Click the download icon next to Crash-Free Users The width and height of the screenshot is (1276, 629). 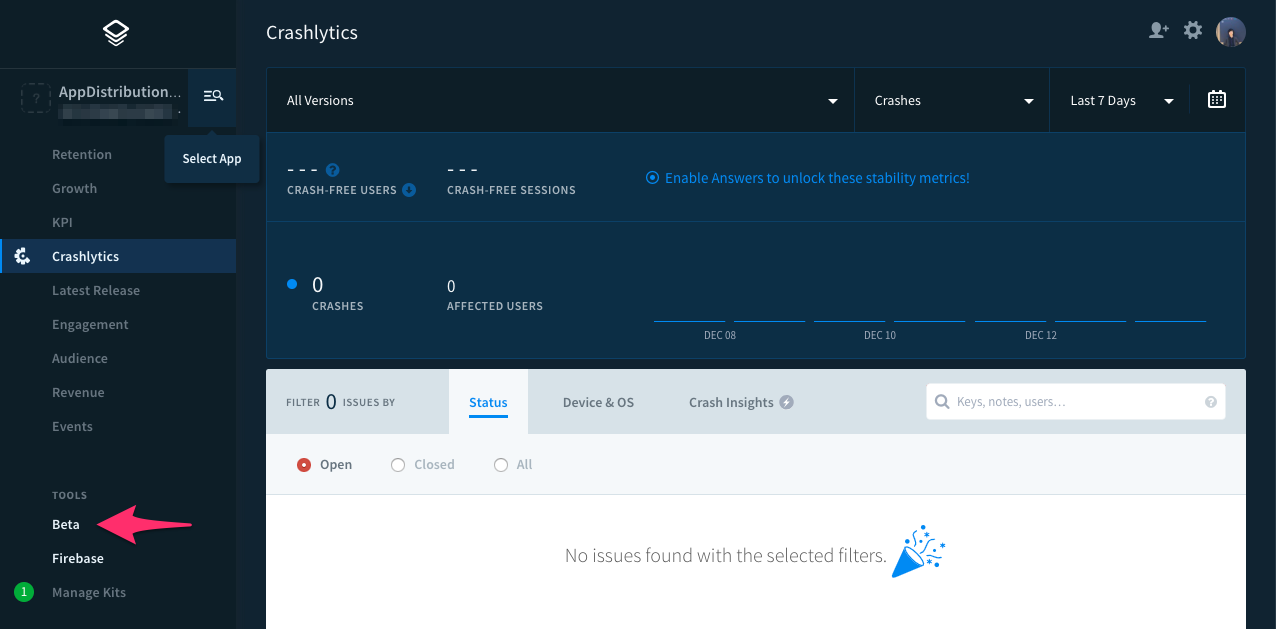pyautogui.click(x=409, y=189)
